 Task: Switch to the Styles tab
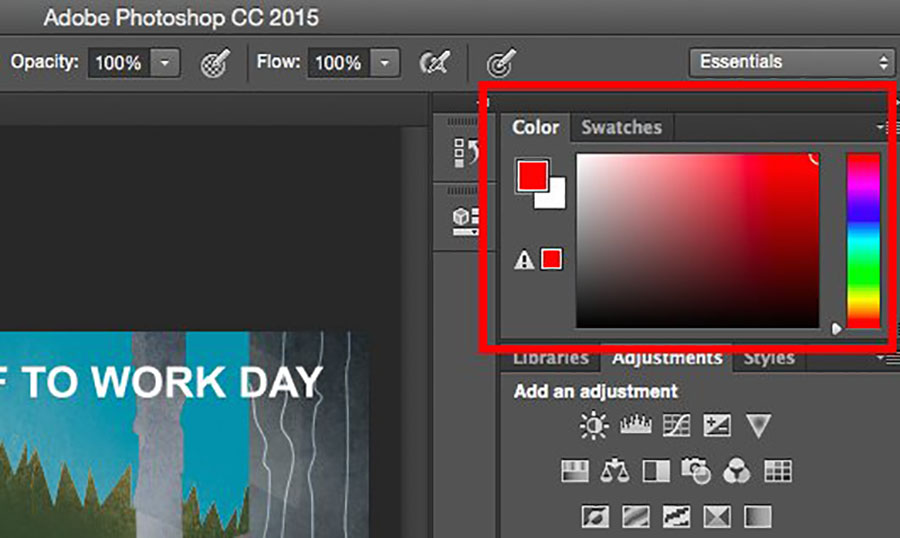pos(768,358)
